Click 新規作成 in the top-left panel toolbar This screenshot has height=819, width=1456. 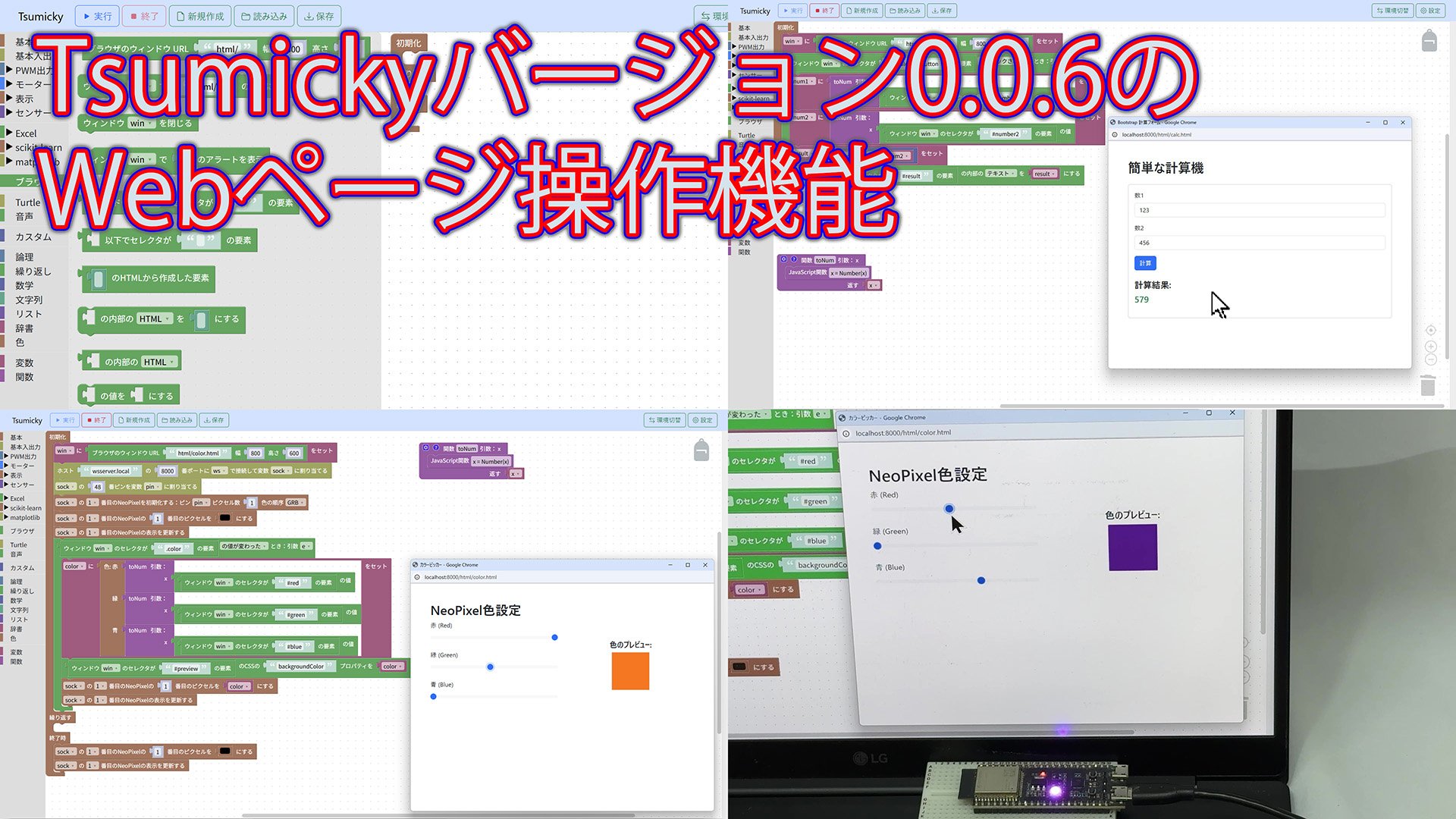(x=200, y=16)
